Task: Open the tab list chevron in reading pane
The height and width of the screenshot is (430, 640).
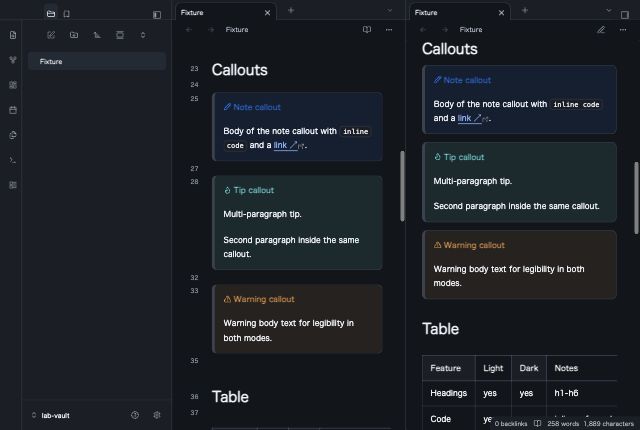Action: pyautogui.click(x=609, y=10)
